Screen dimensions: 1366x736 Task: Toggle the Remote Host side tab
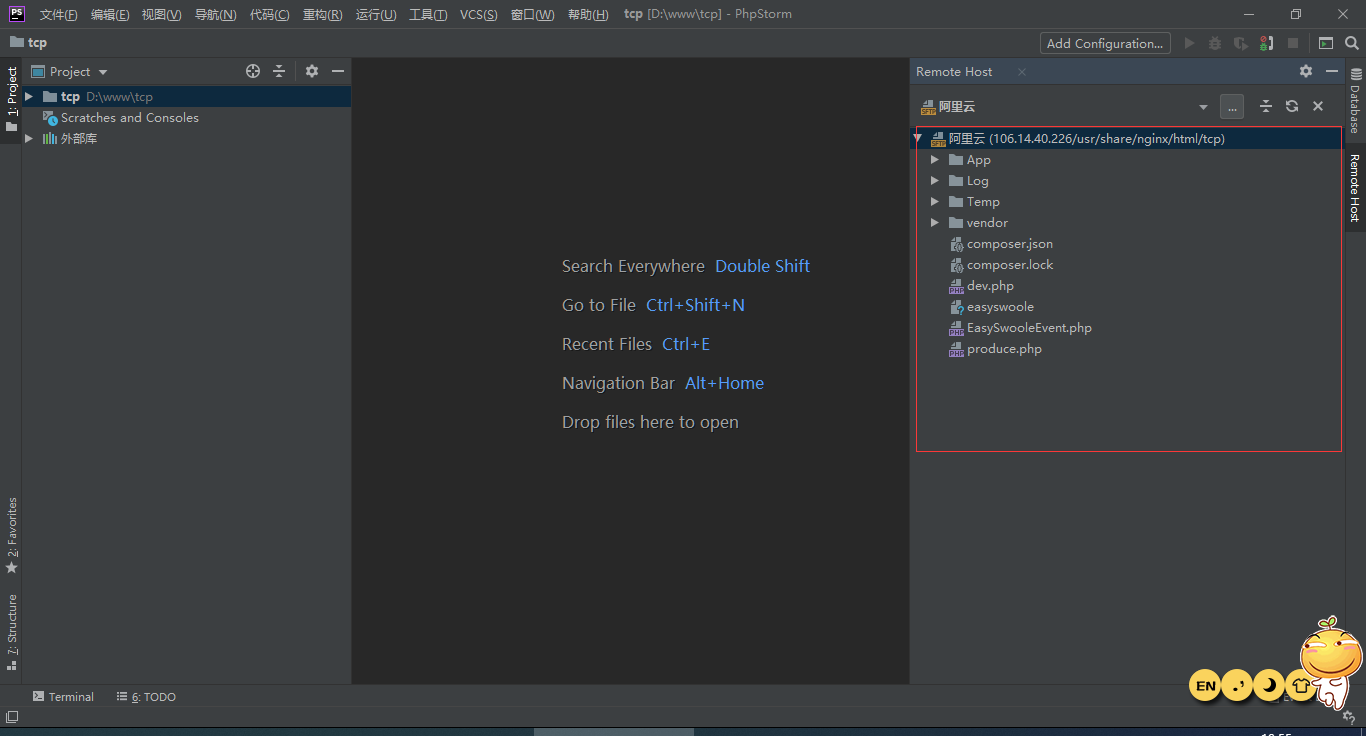(1355, 187)
